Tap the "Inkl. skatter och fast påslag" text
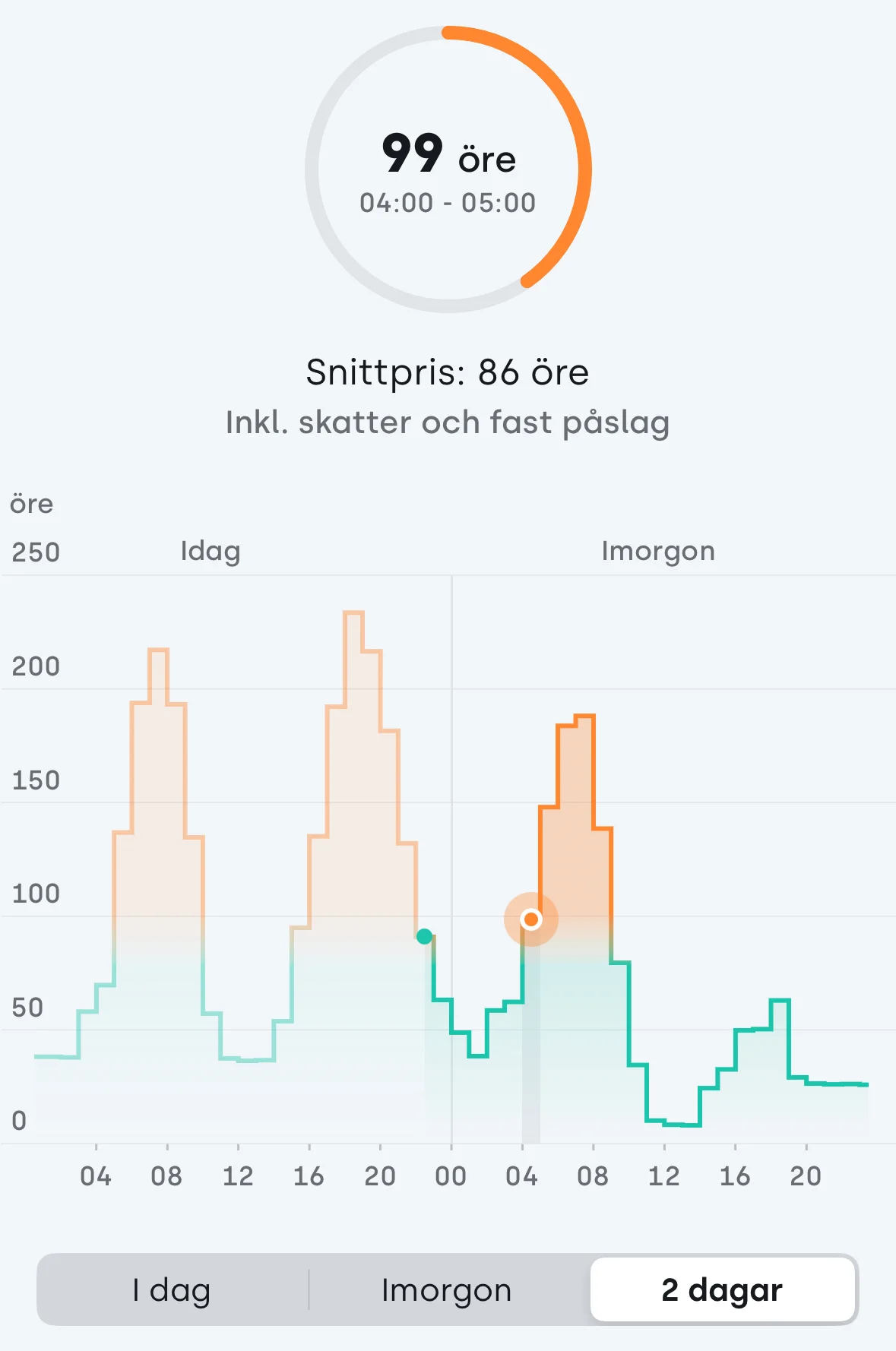Viewport: 896px width, 1351px height. [x=448, y=422]
